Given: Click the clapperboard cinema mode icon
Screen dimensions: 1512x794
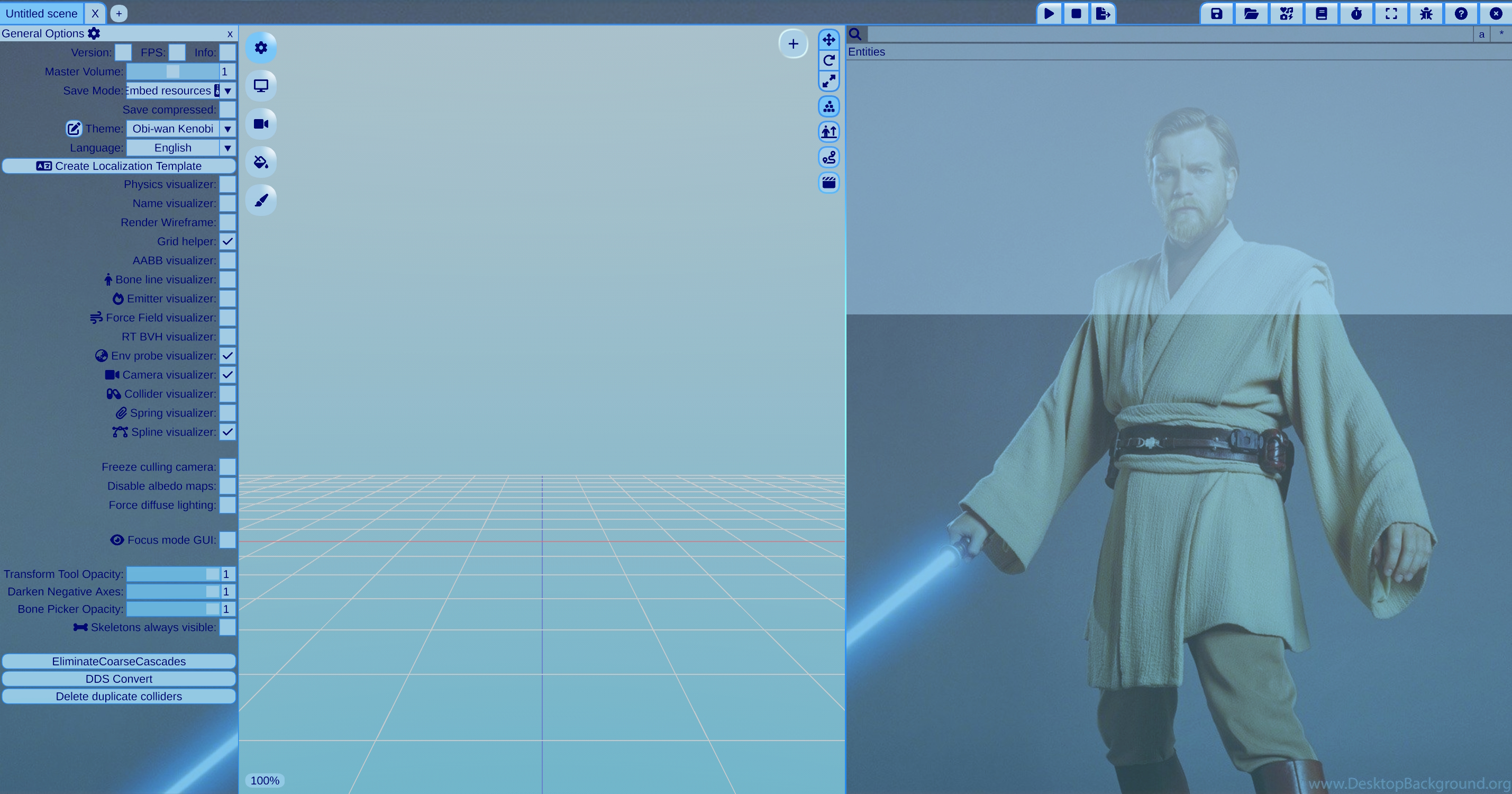Looking at the screenshot, I should click(829, 183).
